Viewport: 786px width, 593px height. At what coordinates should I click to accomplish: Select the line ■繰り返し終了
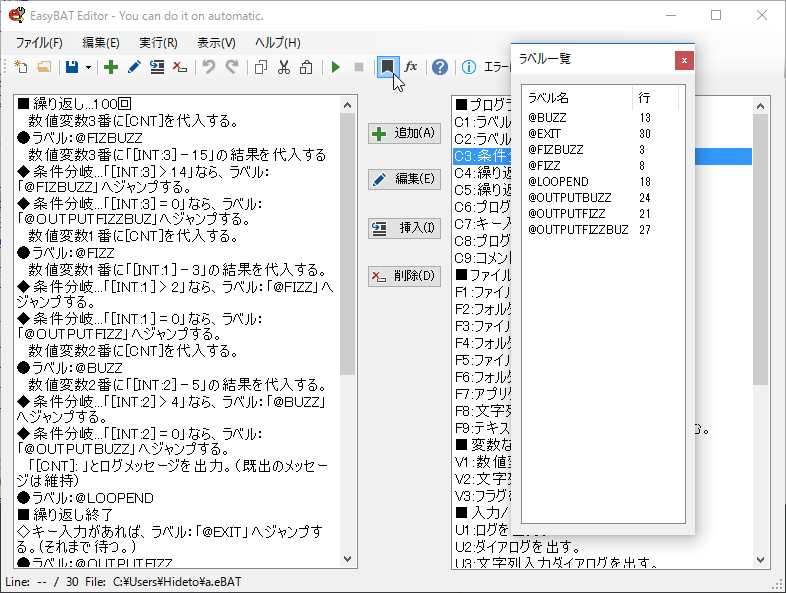[x=177, y=515]
